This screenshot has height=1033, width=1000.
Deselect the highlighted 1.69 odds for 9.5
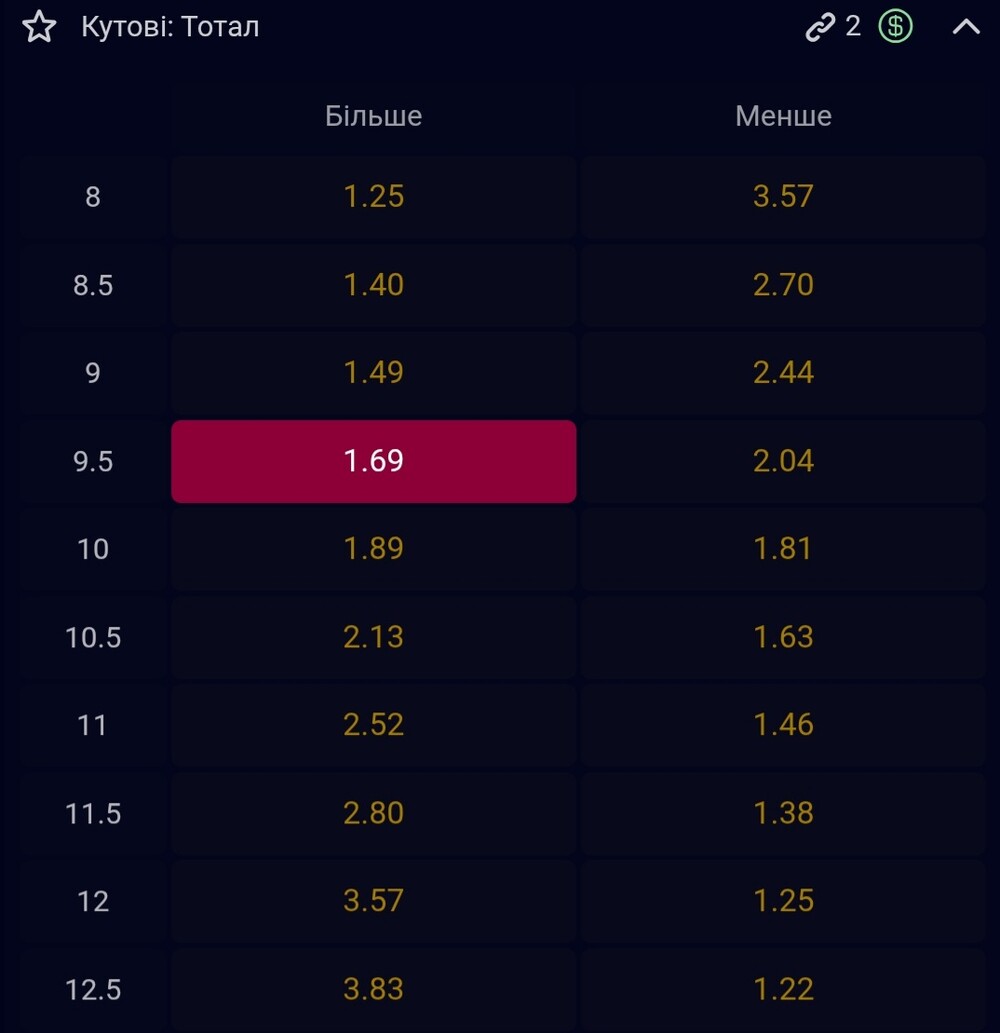tap(373, 461)
